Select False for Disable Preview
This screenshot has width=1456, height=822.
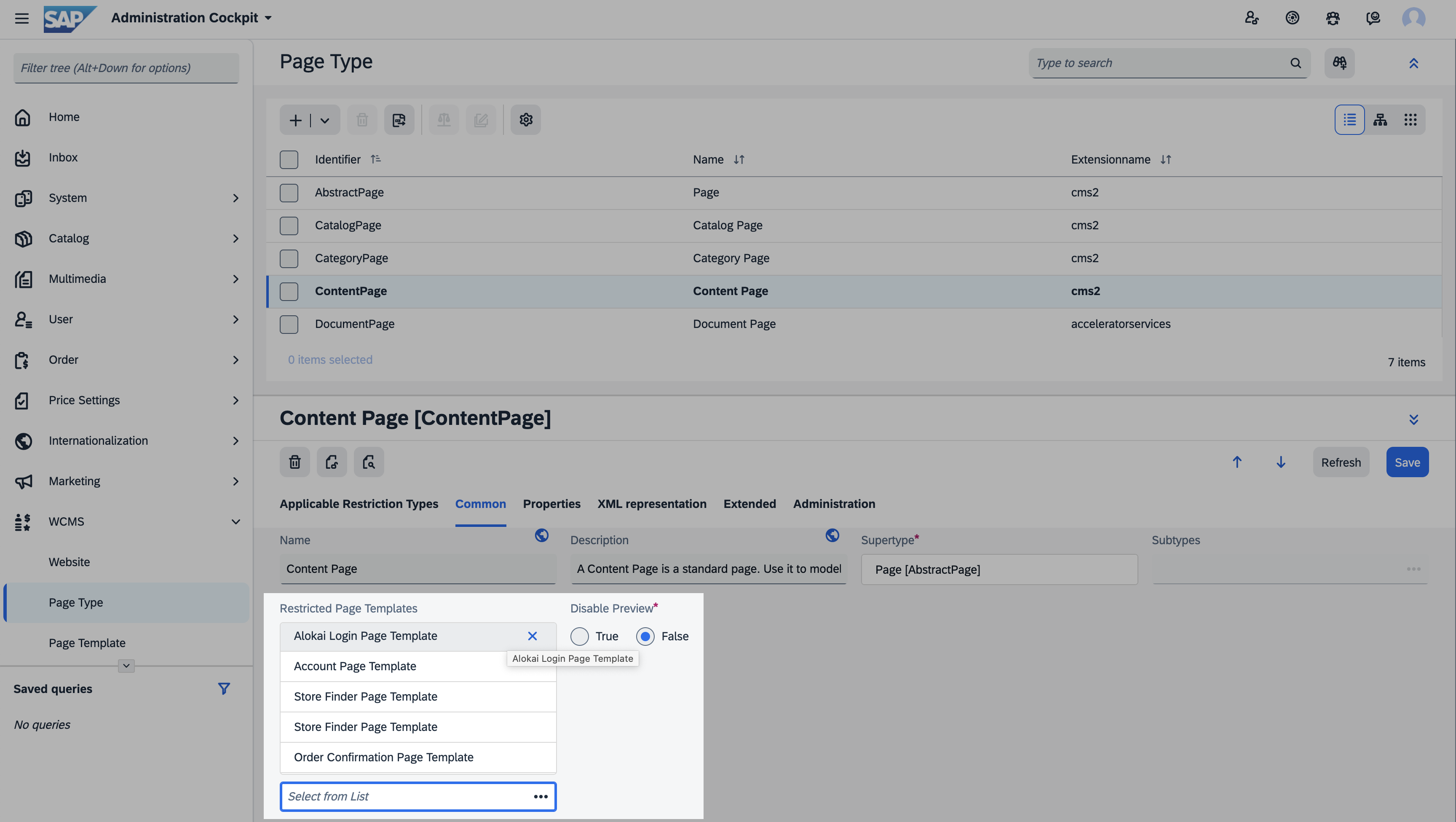coord(645,637)
